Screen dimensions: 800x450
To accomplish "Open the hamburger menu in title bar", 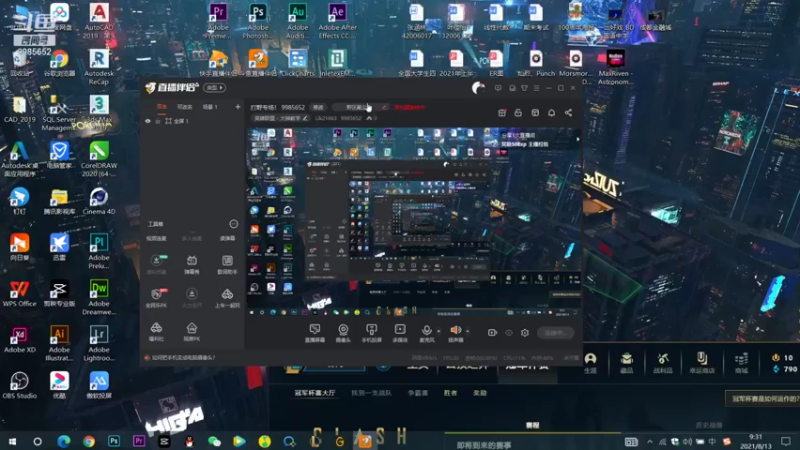I will [536, 88].
